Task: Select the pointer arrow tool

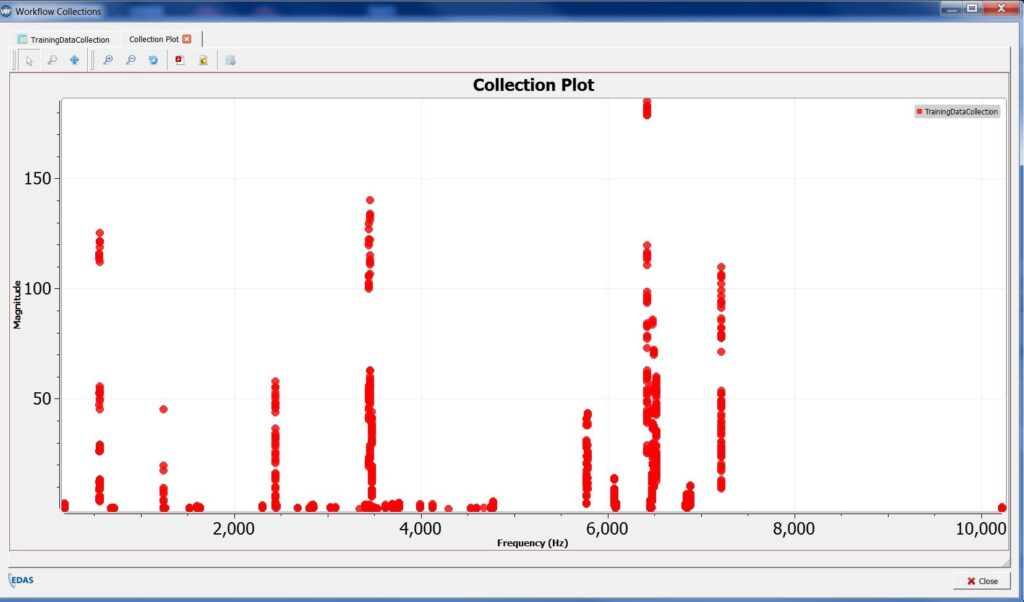Action: 29,60
